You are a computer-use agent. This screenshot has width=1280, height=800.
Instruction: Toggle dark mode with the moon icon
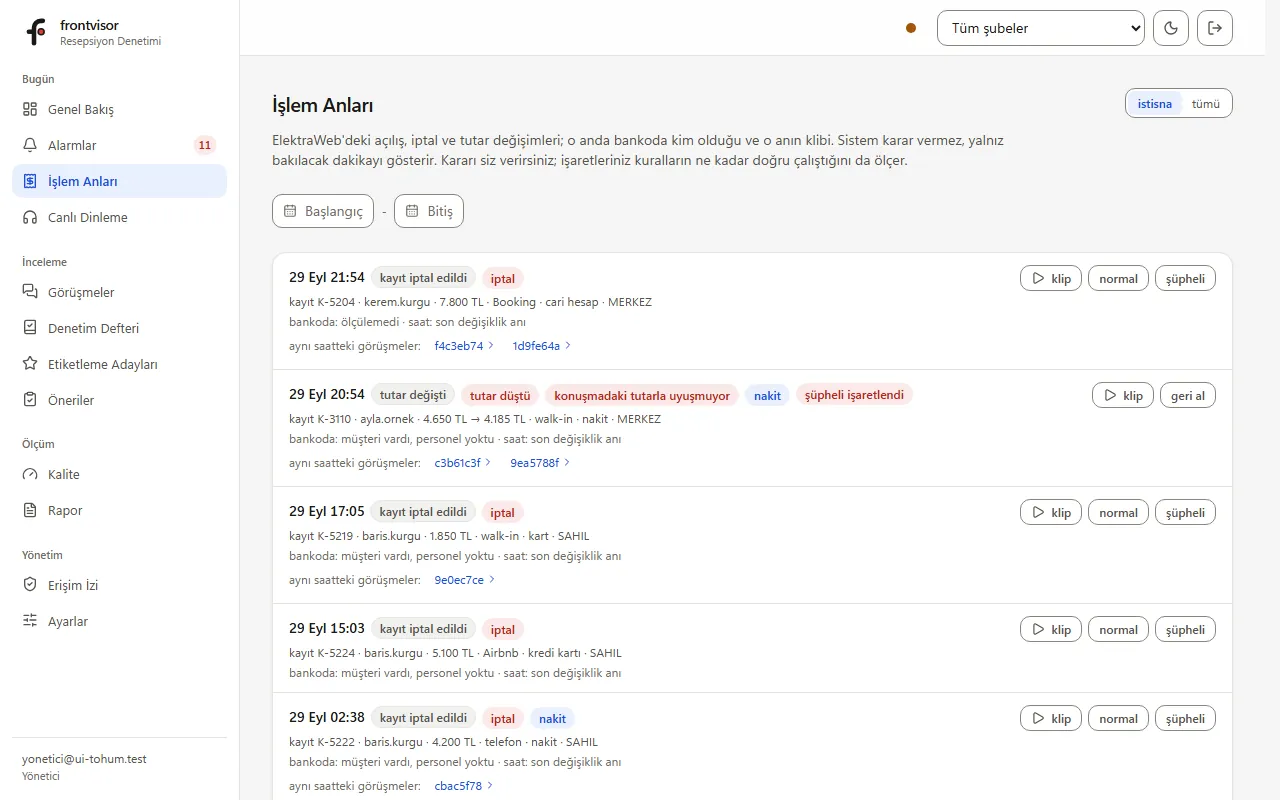pos(1171,28)
